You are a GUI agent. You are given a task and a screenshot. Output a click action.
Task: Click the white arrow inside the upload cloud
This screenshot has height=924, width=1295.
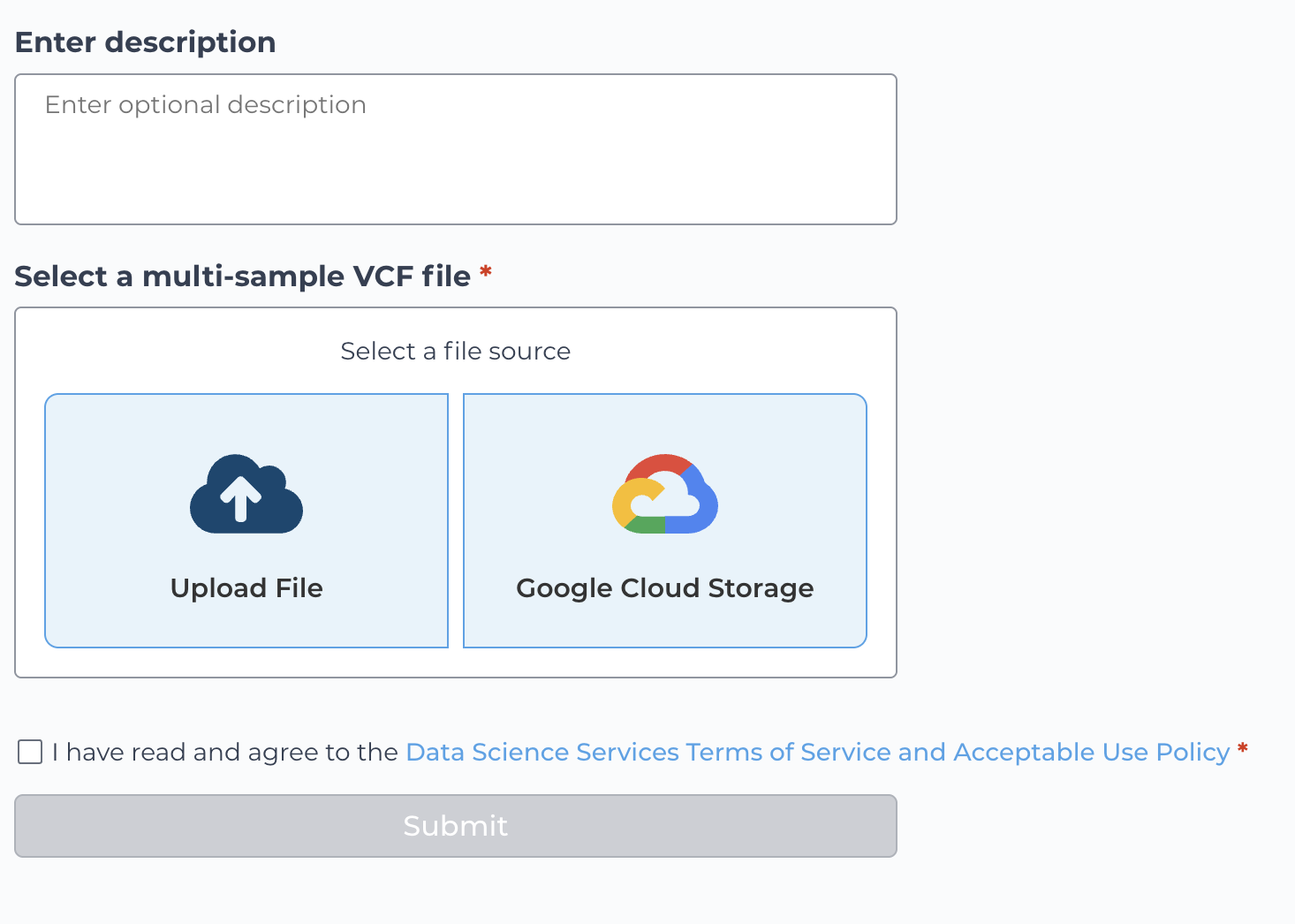[241, 497]
